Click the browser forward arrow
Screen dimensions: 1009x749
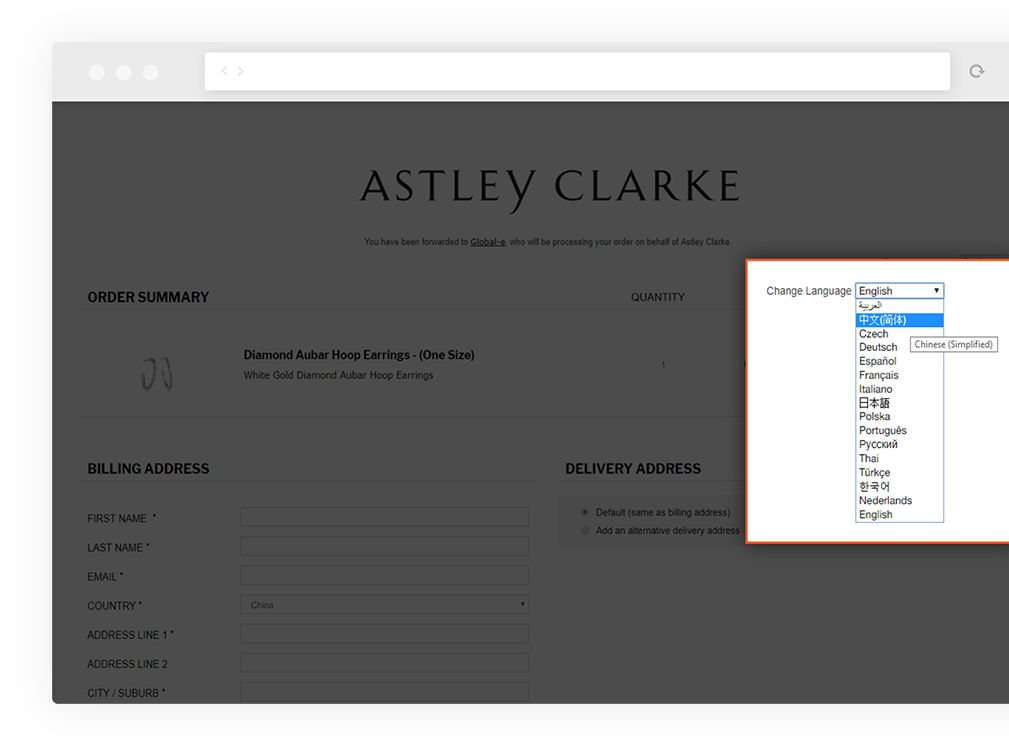[x=241, y=71]
